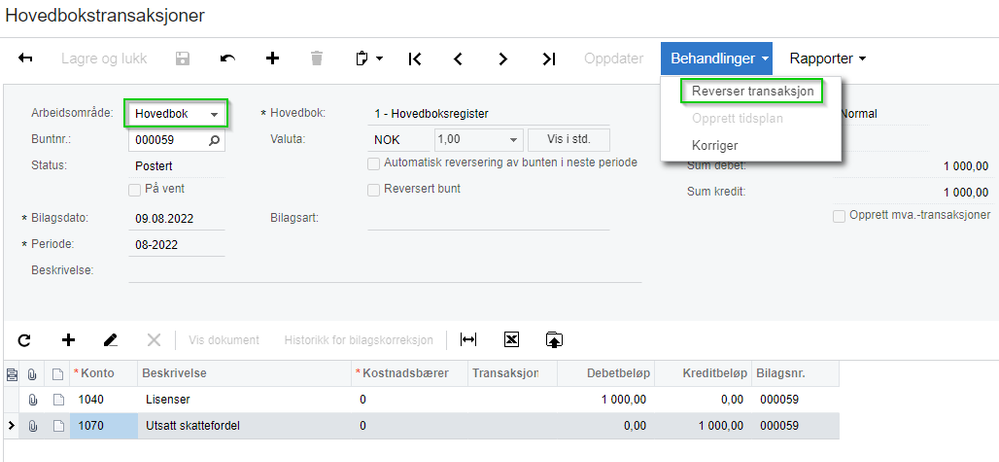Click the Beskrivelse column header
This screenshot has width=999, height=462.
pyautogui.click(x=244, y=373)
